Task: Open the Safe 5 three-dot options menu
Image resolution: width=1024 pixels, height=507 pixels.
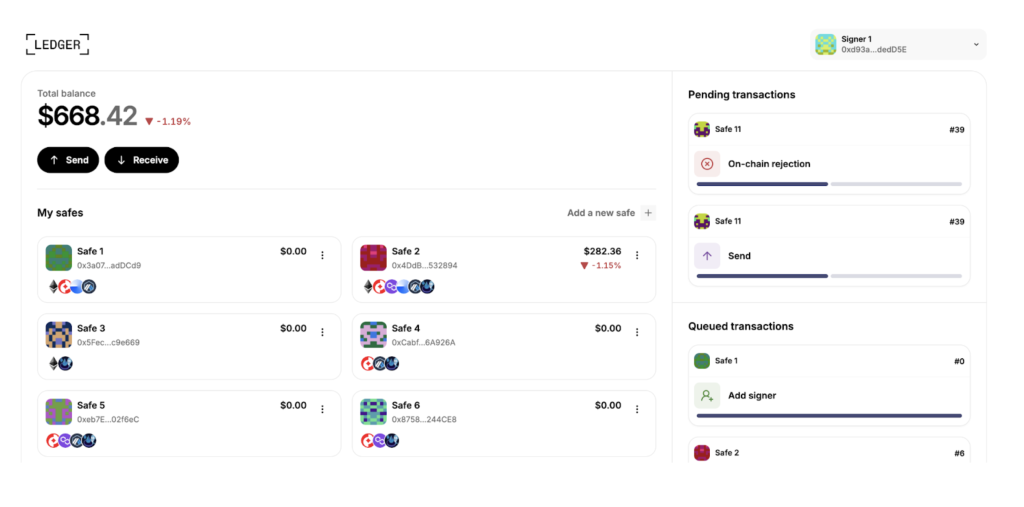Action: (322, 409)
